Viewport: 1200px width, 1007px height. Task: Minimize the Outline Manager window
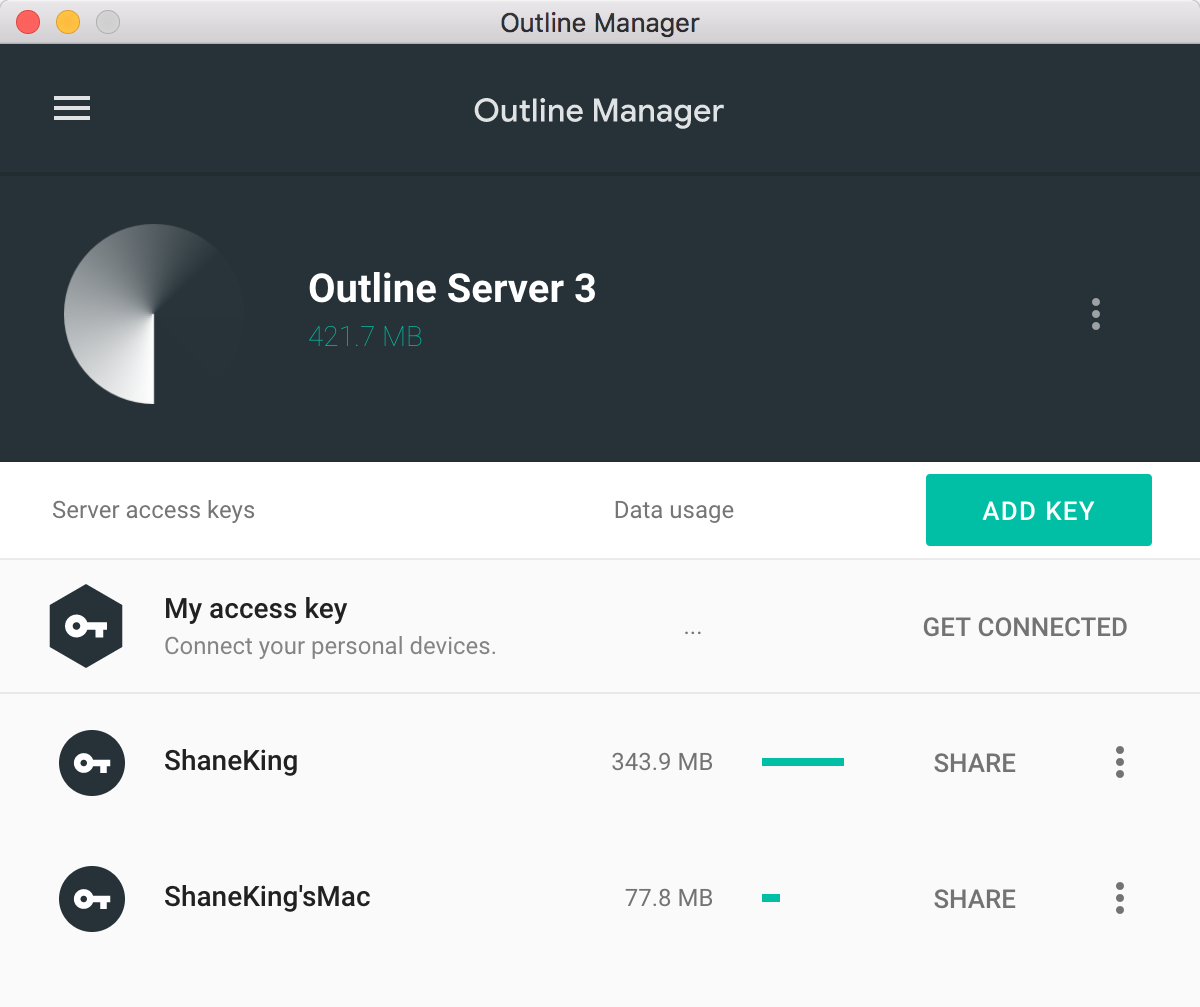[68, 22]
